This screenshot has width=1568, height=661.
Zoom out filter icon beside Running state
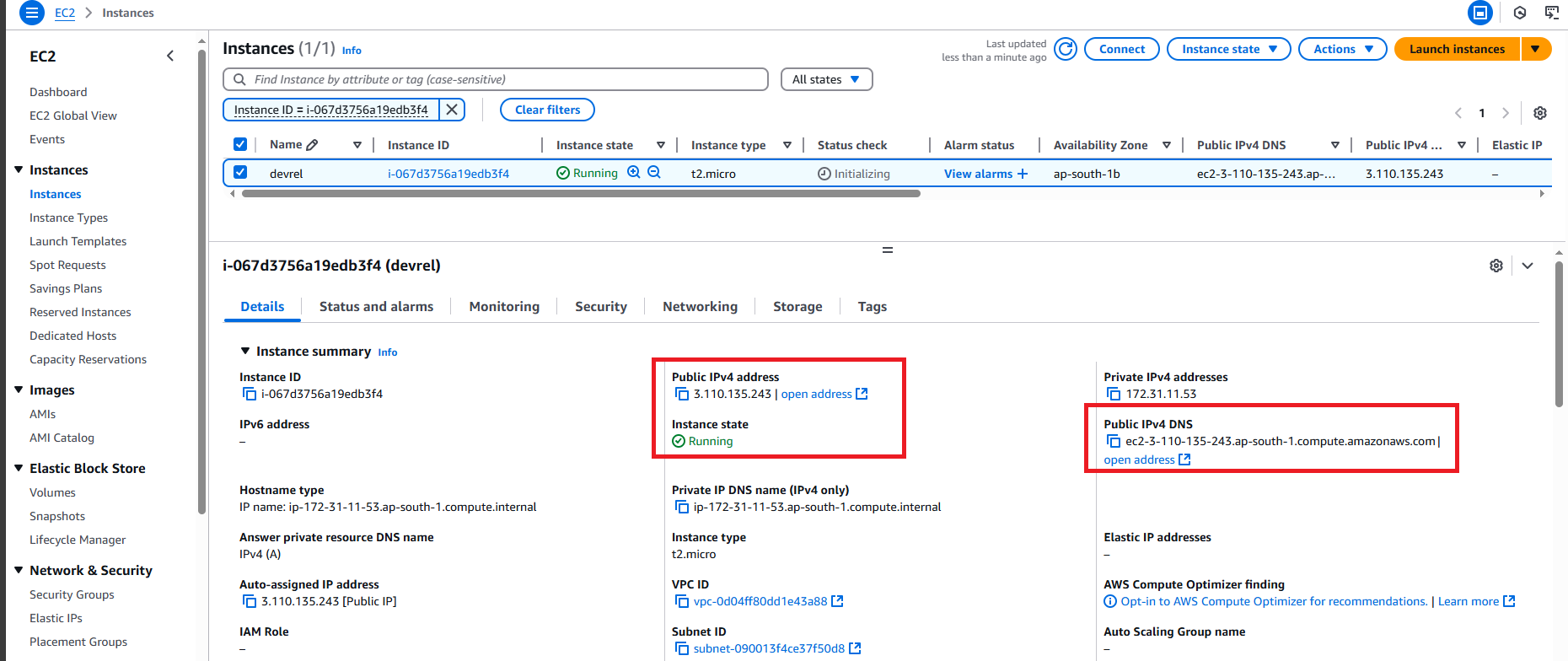pos(654,172)
